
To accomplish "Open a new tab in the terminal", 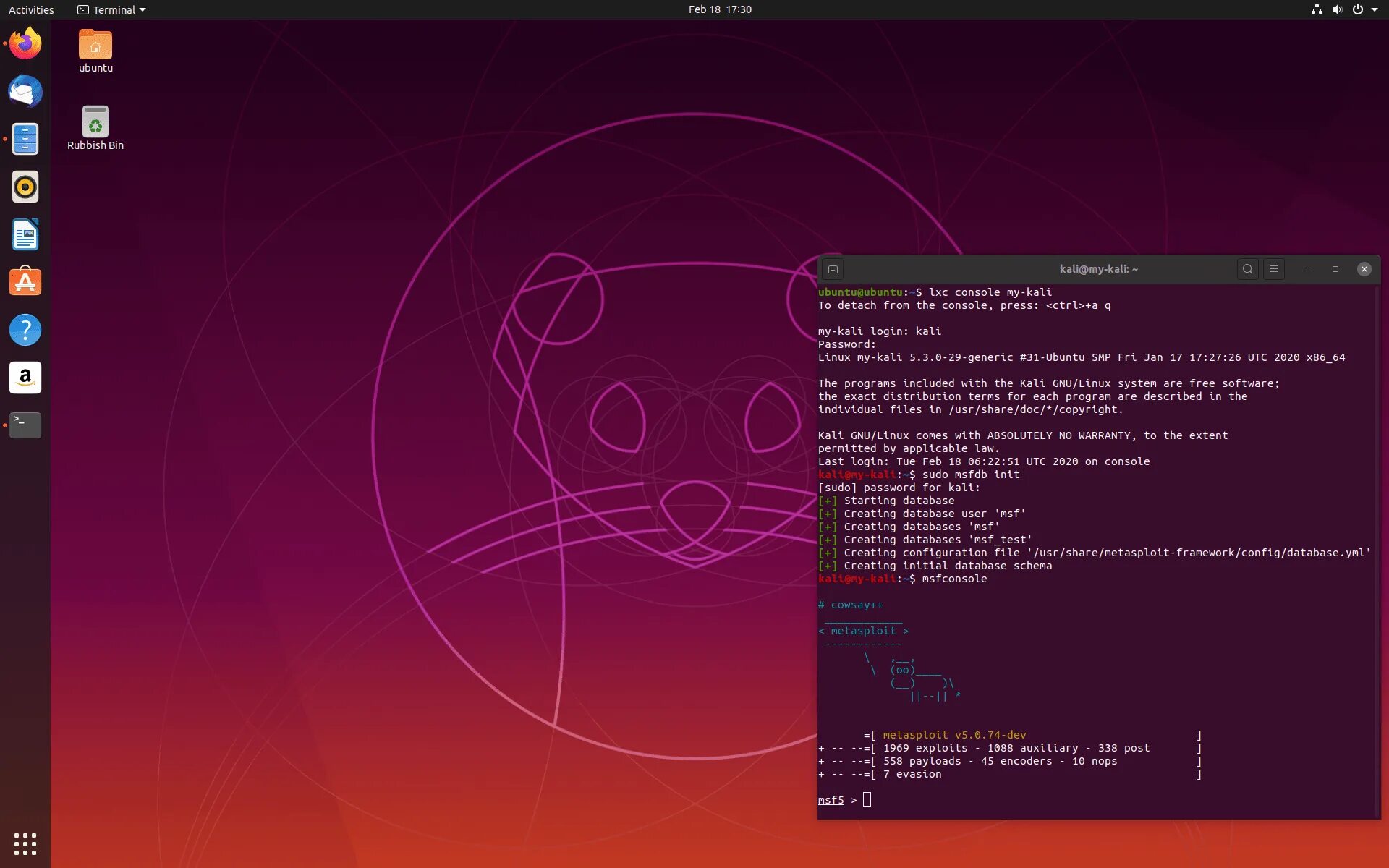I will [x=833, y=270].
